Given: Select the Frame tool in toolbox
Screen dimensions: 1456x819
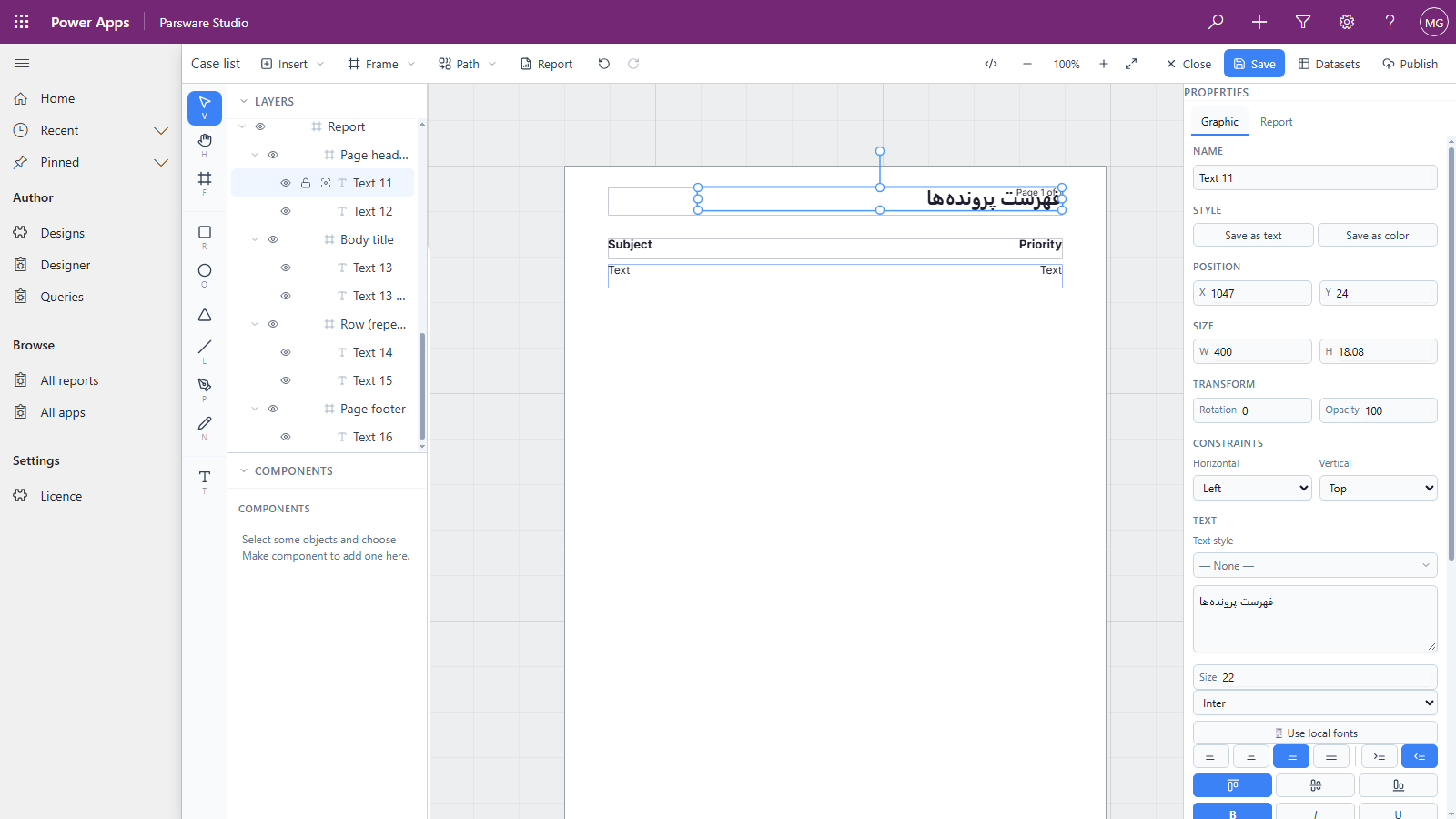Looking at the screenshot, I should click(205, 182).
